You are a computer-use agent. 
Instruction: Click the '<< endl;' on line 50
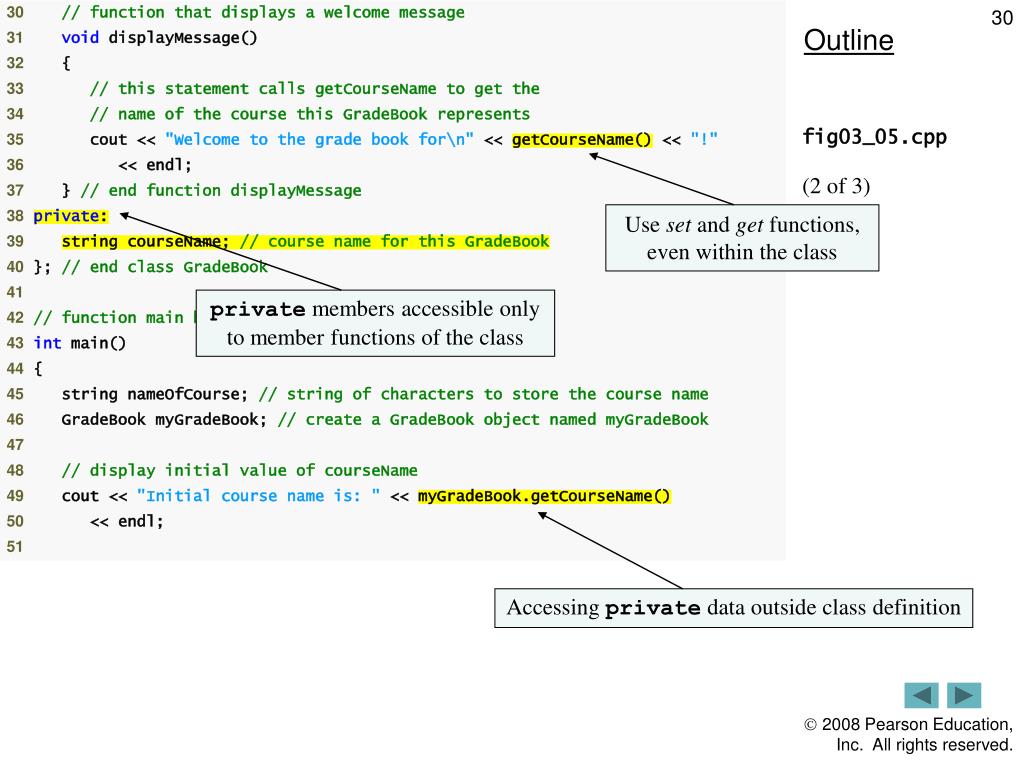(x=127, y=522)
